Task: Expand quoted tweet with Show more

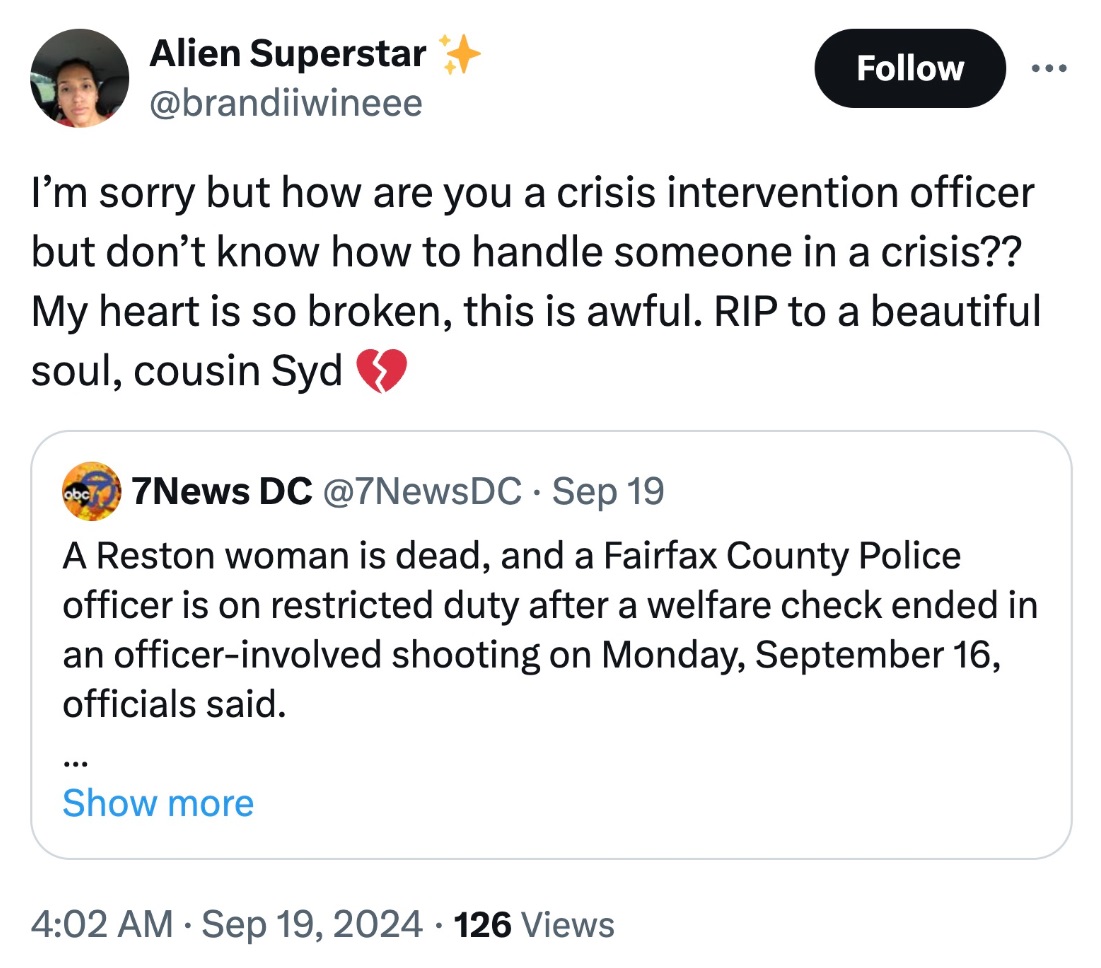Action: (158, 803)
